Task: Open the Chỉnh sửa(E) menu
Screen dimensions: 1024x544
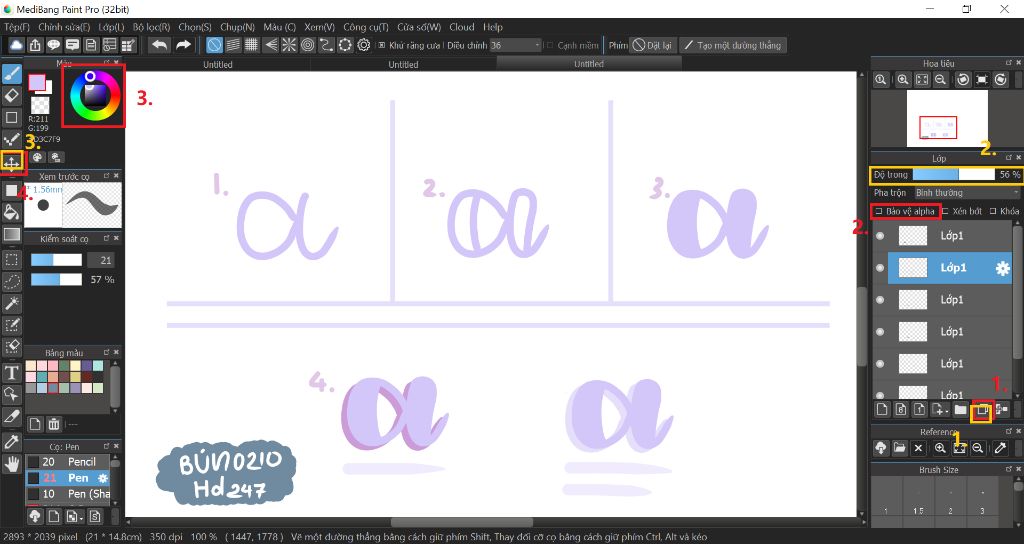Action: [x=64, y=27]
